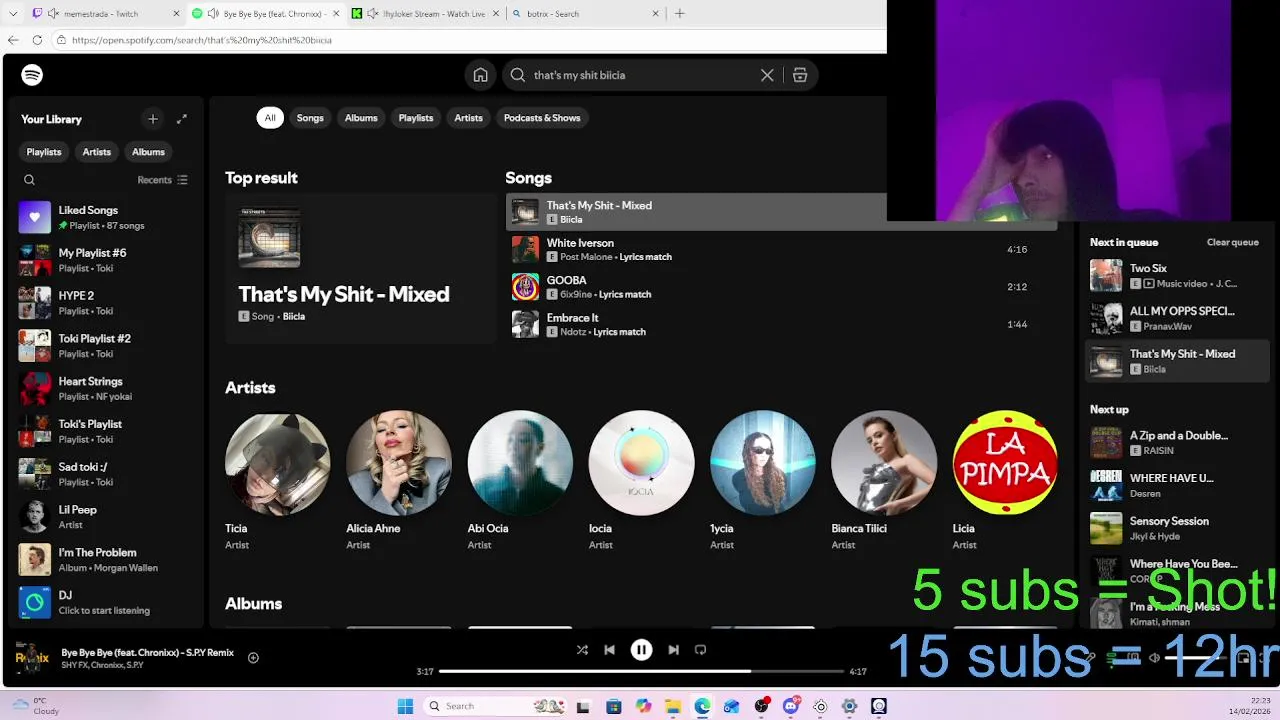Play Embrace It from songs list
Viewport: 1280px width, 720px height.
pos(781,324)
